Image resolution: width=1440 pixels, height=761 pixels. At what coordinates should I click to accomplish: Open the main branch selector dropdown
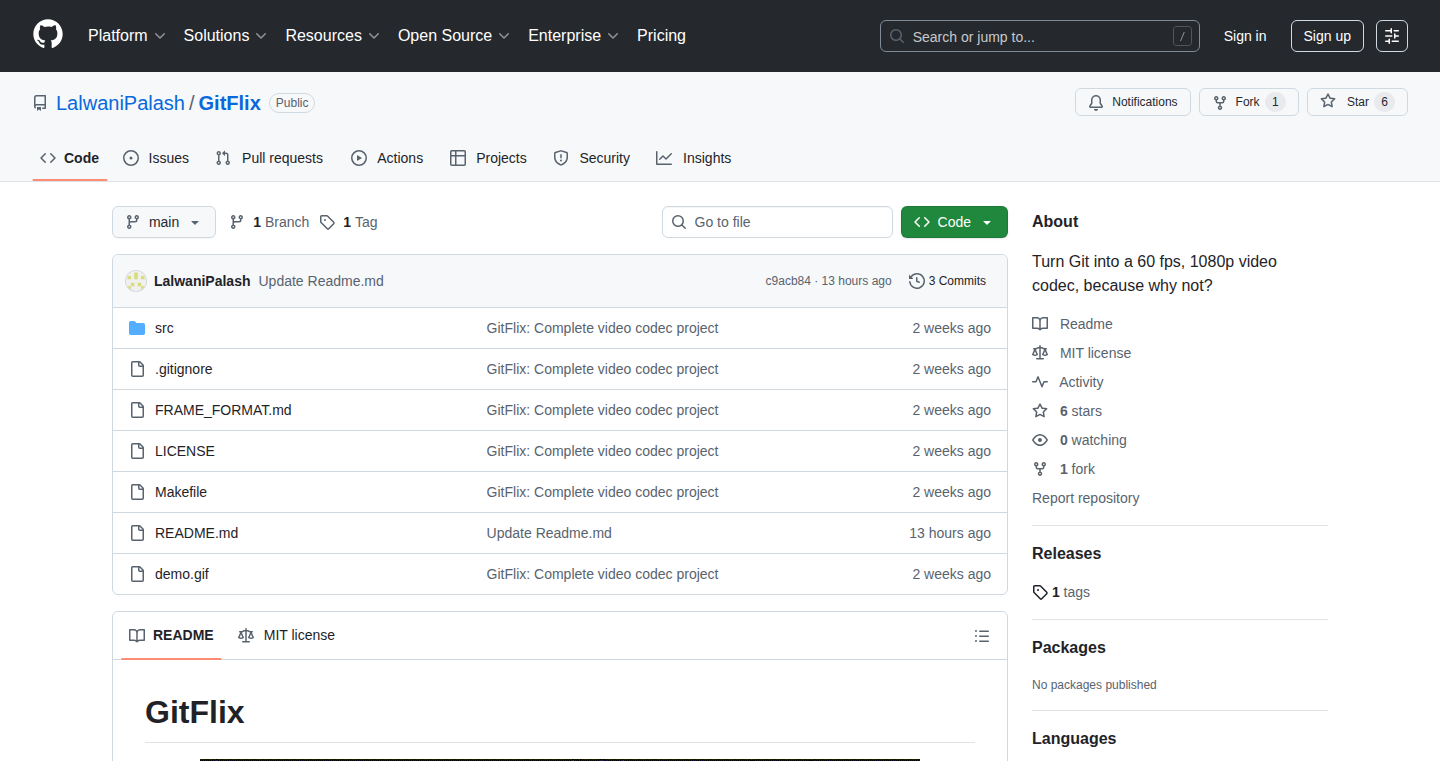coord(164,222)
